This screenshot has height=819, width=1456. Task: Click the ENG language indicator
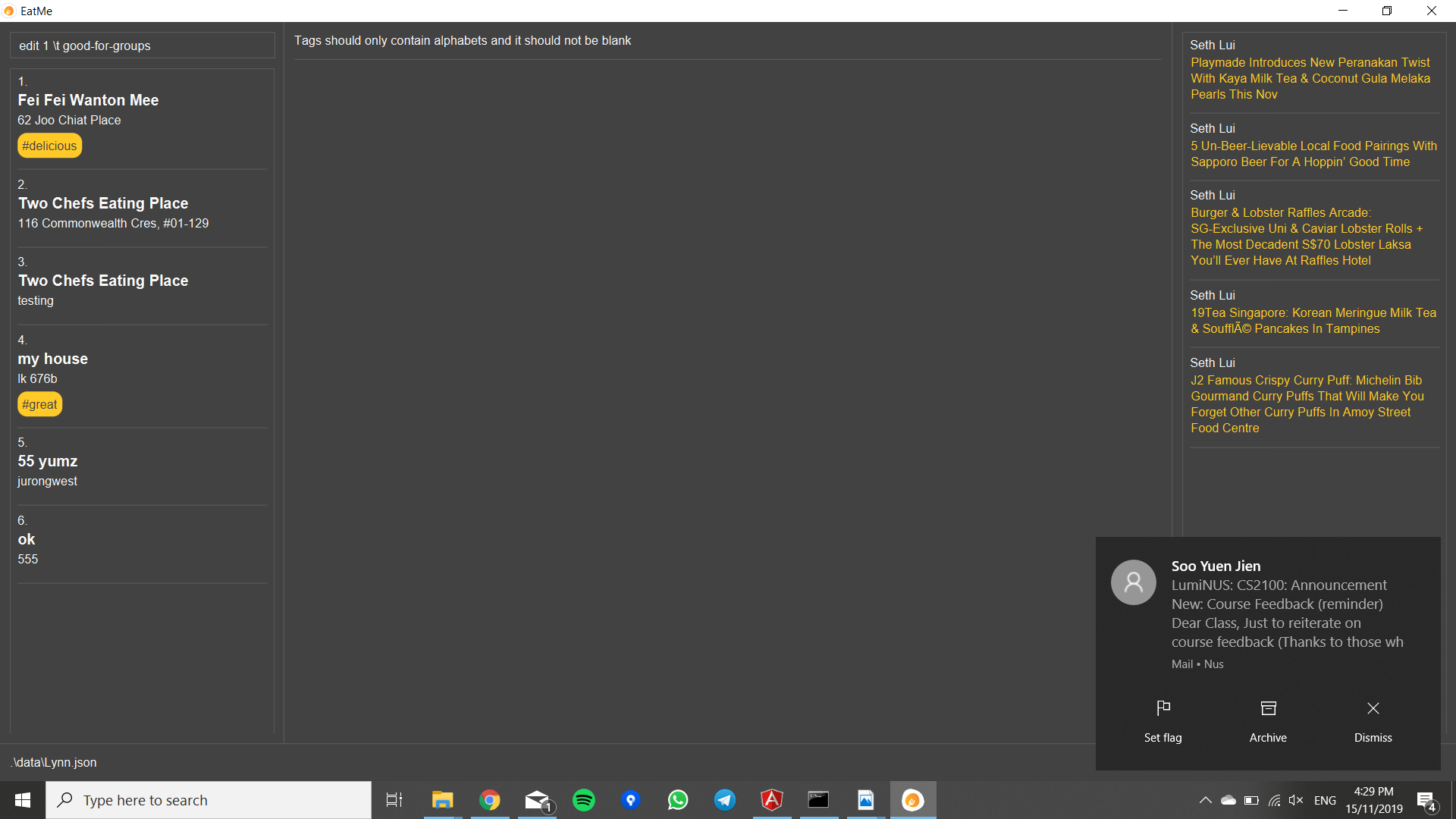[1325, 800]
